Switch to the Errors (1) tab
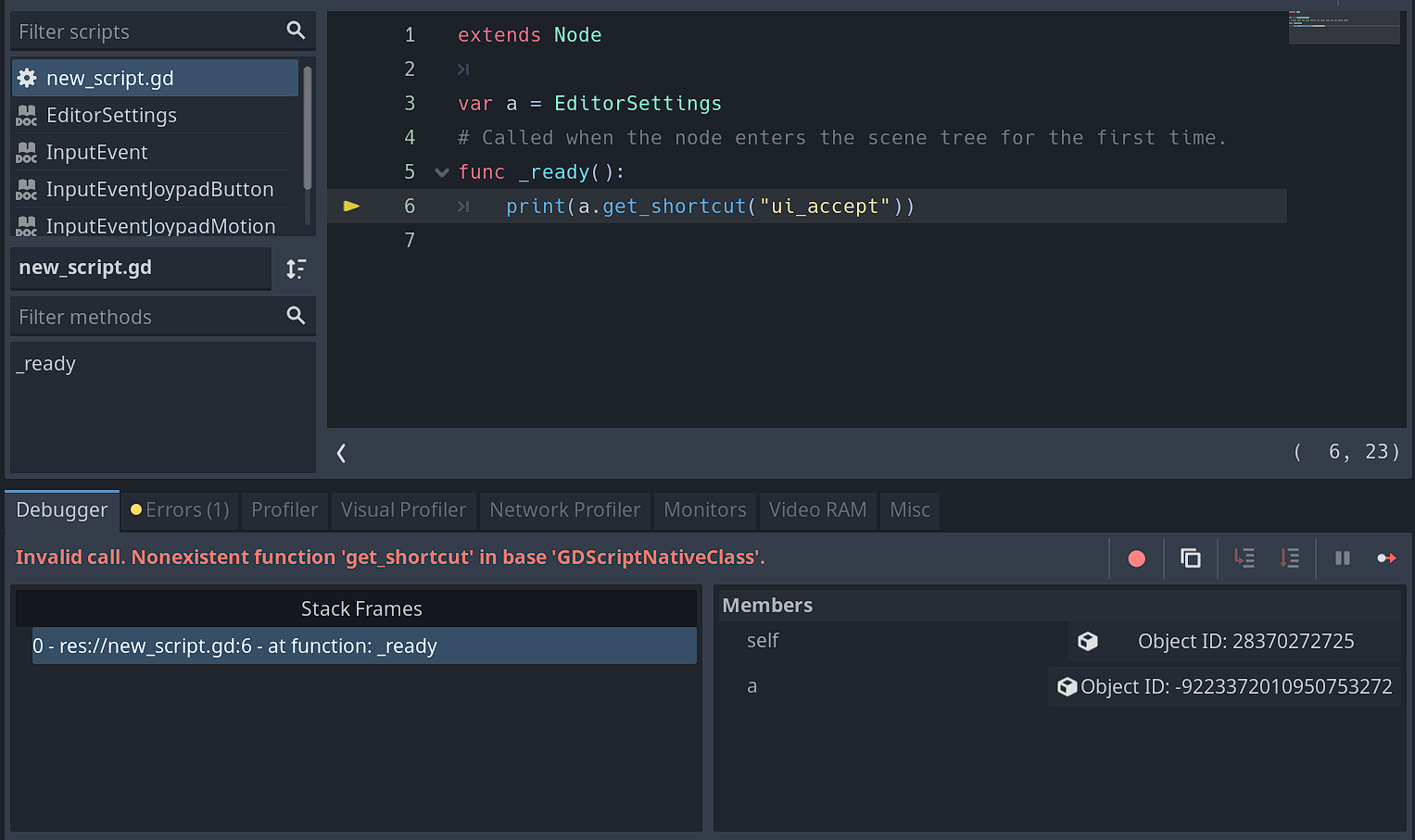 pos(179,510)
